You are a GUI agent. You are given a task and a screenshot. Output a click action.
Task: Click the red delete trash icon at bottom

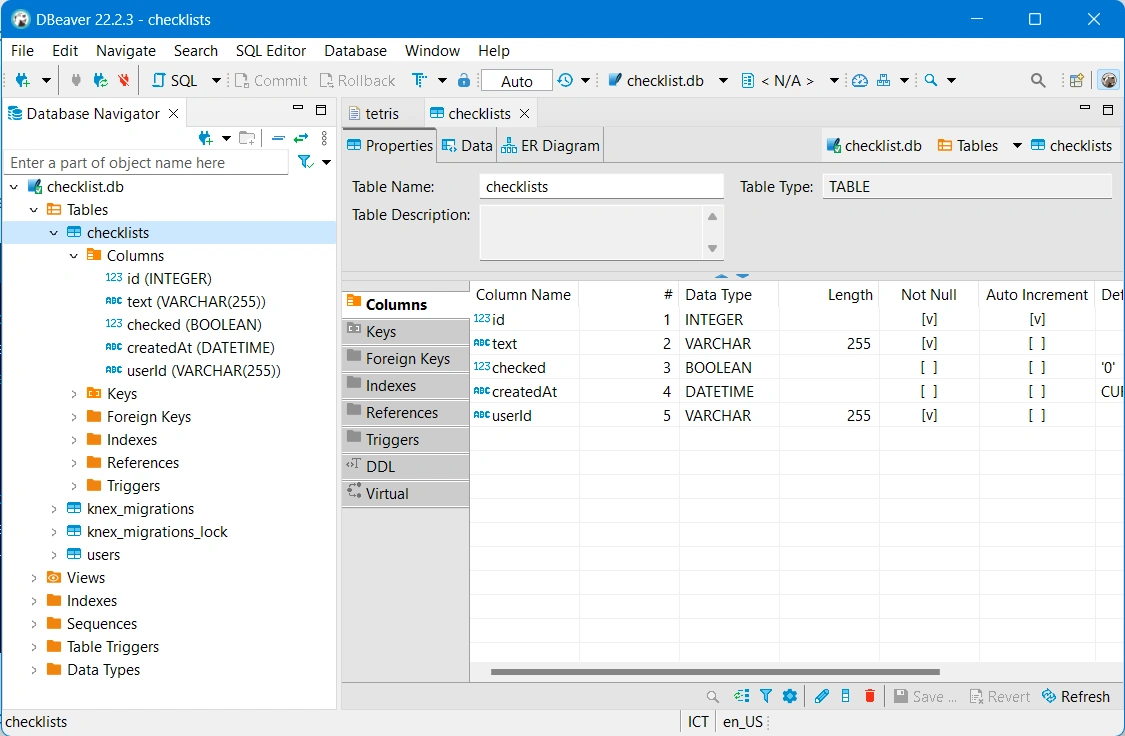[870, 696]
